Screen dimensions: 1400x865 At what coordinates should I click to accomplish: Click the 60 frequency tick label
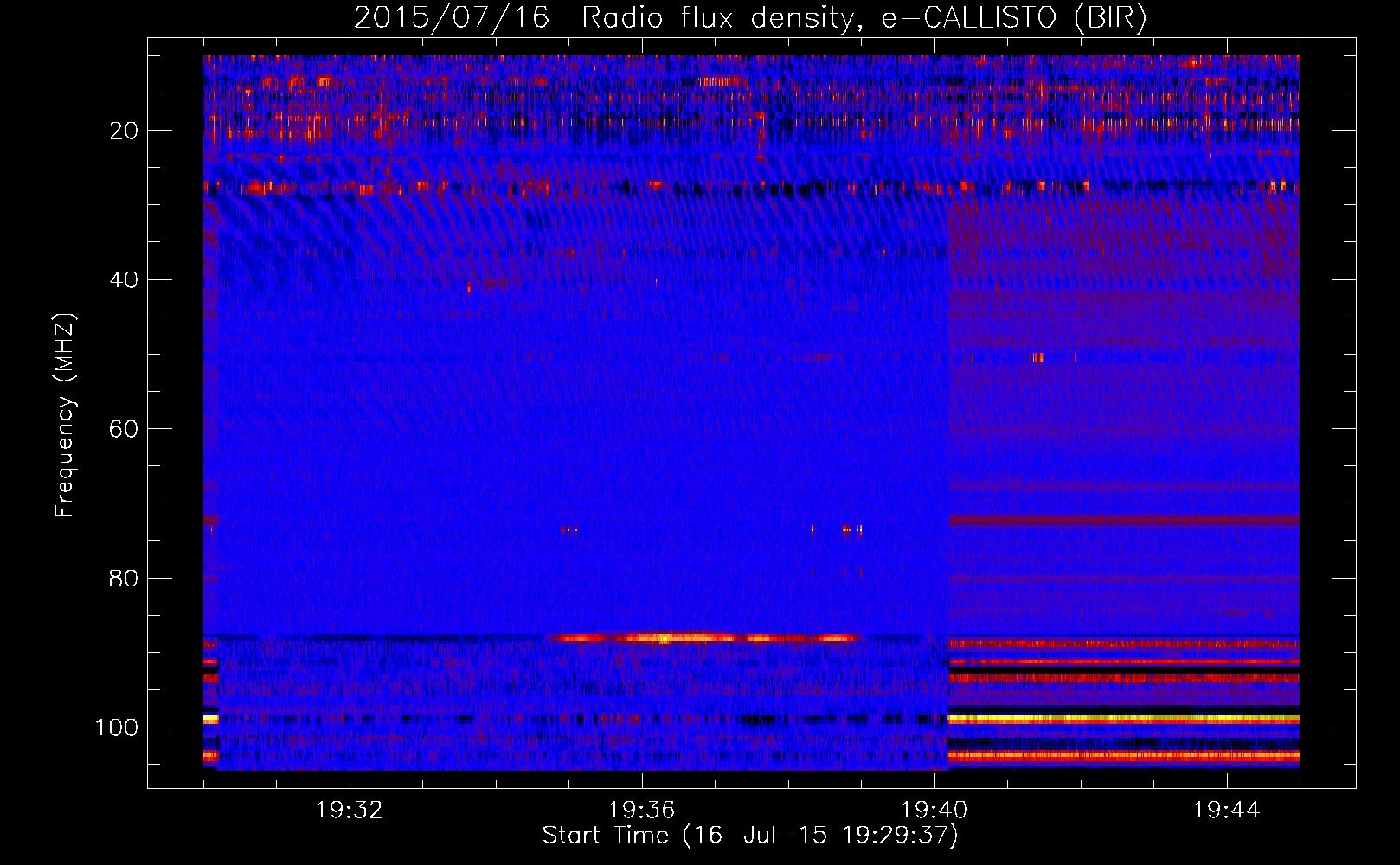pyautogui.click(x=125, y=429)
